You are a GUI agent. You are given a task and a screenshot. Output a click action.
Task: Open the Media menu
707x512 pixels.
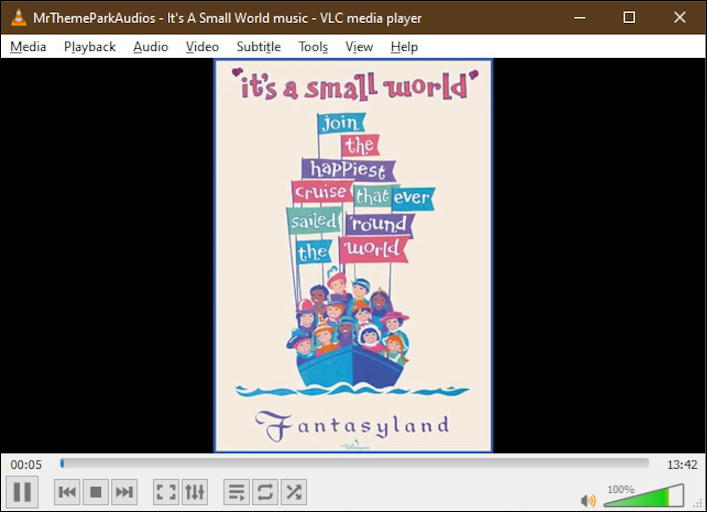pyautogui.click(x=28, y=47)
